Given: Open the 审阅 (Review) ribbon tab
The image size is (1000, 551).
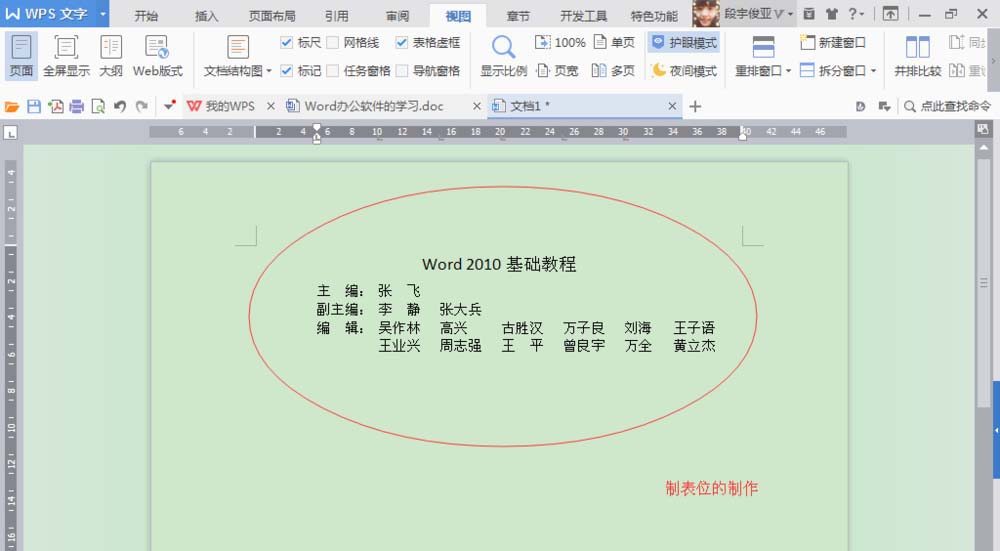Looking at the screenshot, I should (x=397, y=16).
